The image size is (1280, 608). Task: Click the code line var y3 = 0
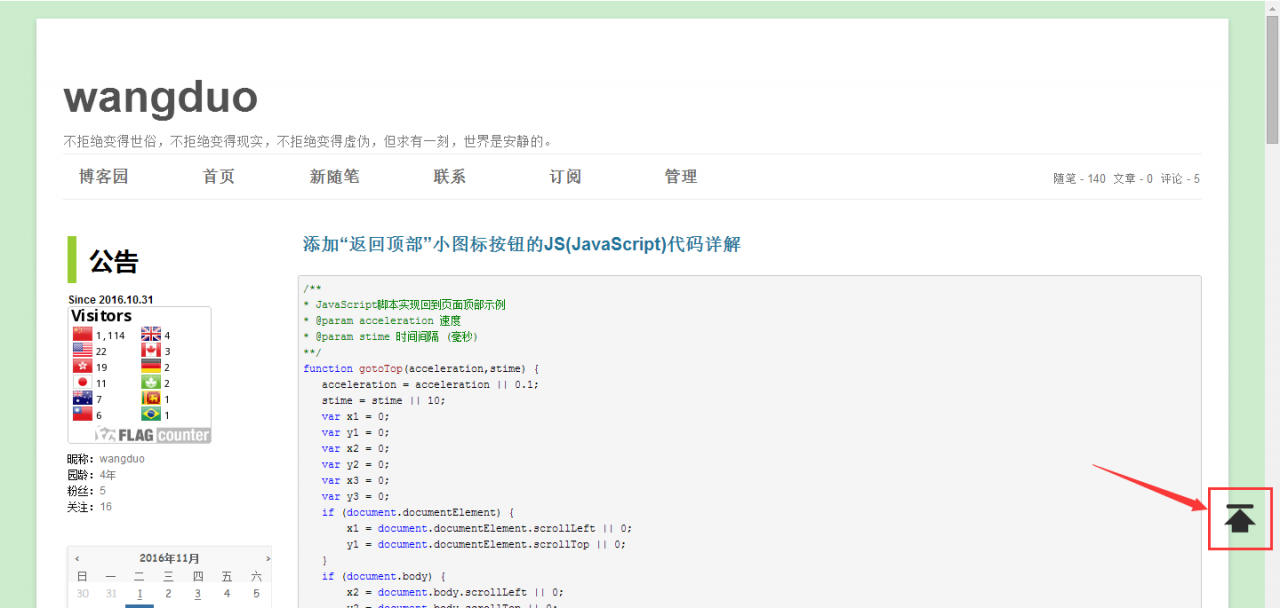(x=355, y=496)
